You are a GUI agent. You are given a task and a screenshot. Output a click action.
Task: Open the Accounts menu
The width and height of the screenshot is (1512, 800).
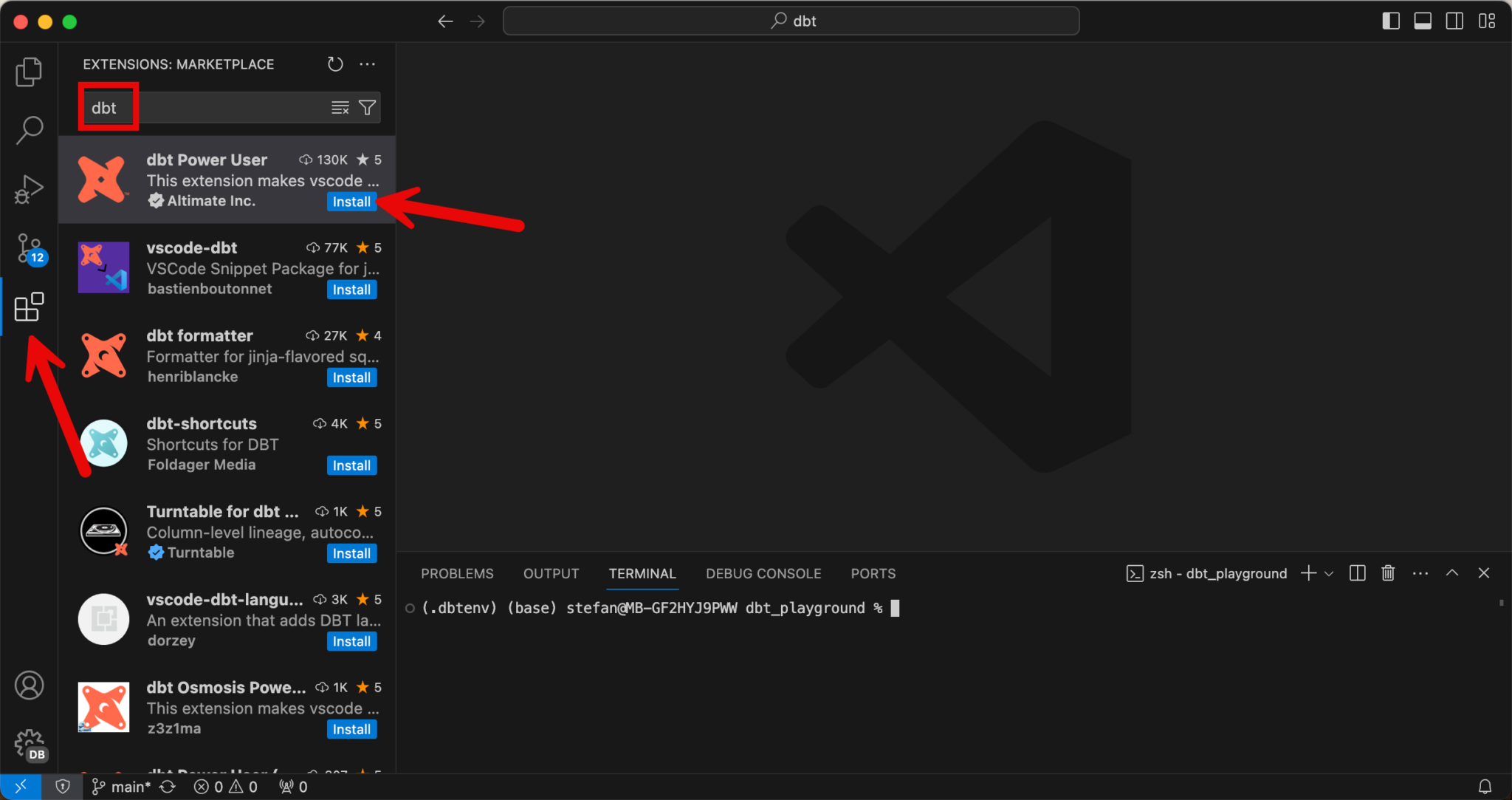(29, 686)
